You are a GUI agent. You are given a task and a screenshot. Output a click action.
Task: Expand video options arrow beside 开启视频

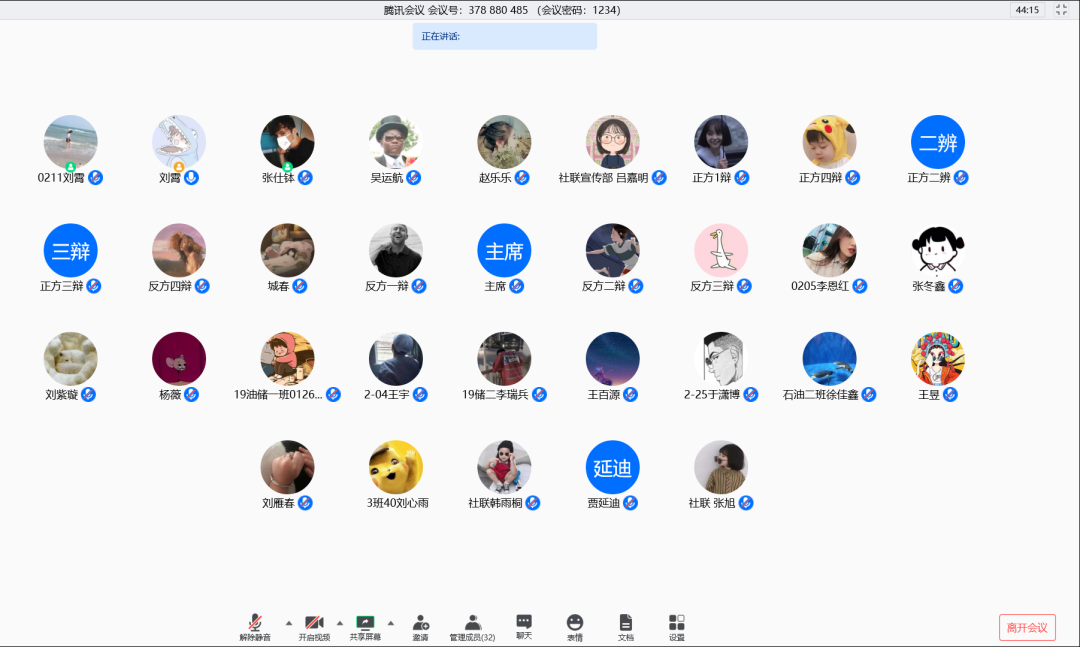point(340,622)
